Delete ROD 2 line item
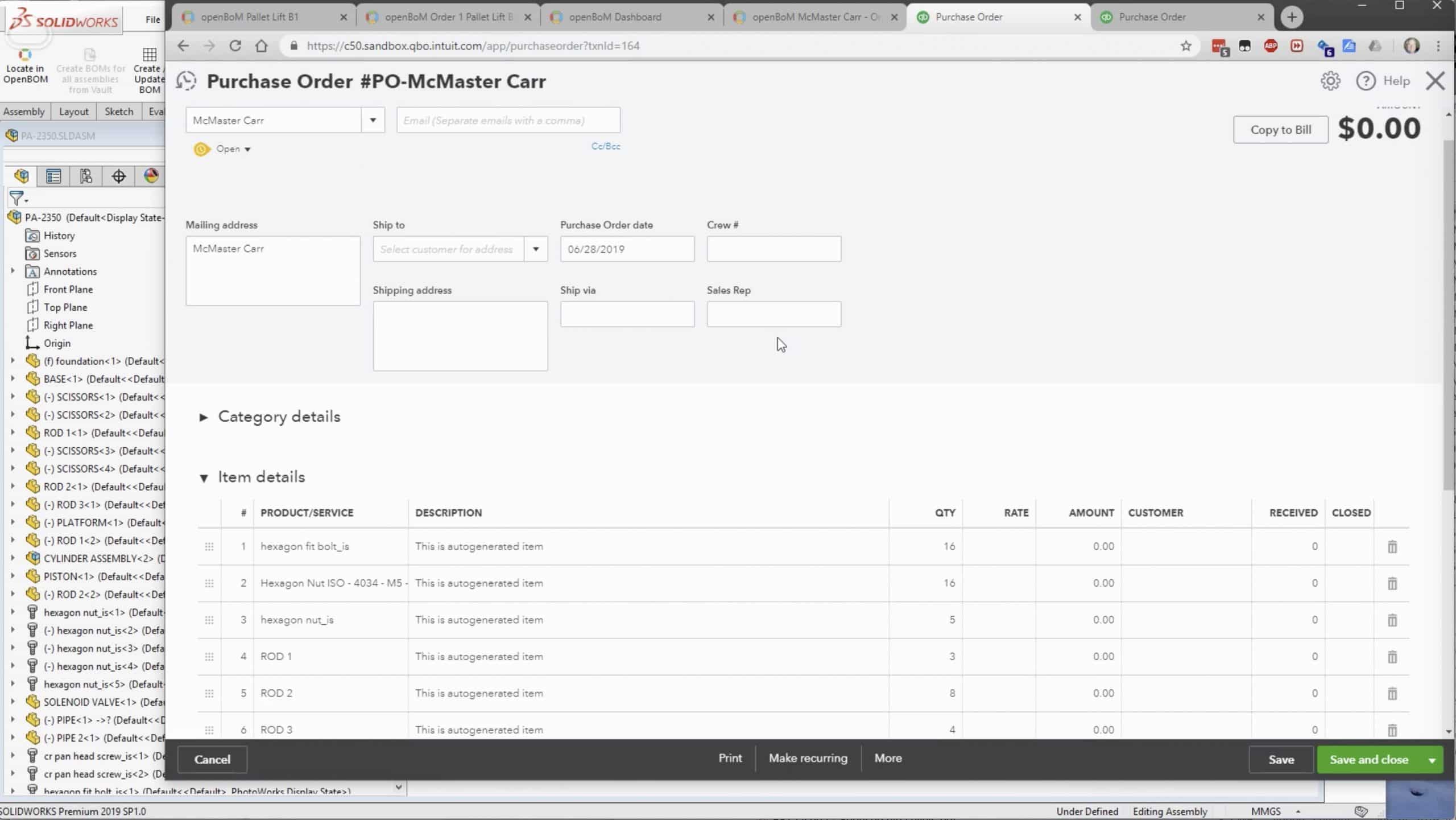Screen dimensions: 1456x820 (1392, 694)
